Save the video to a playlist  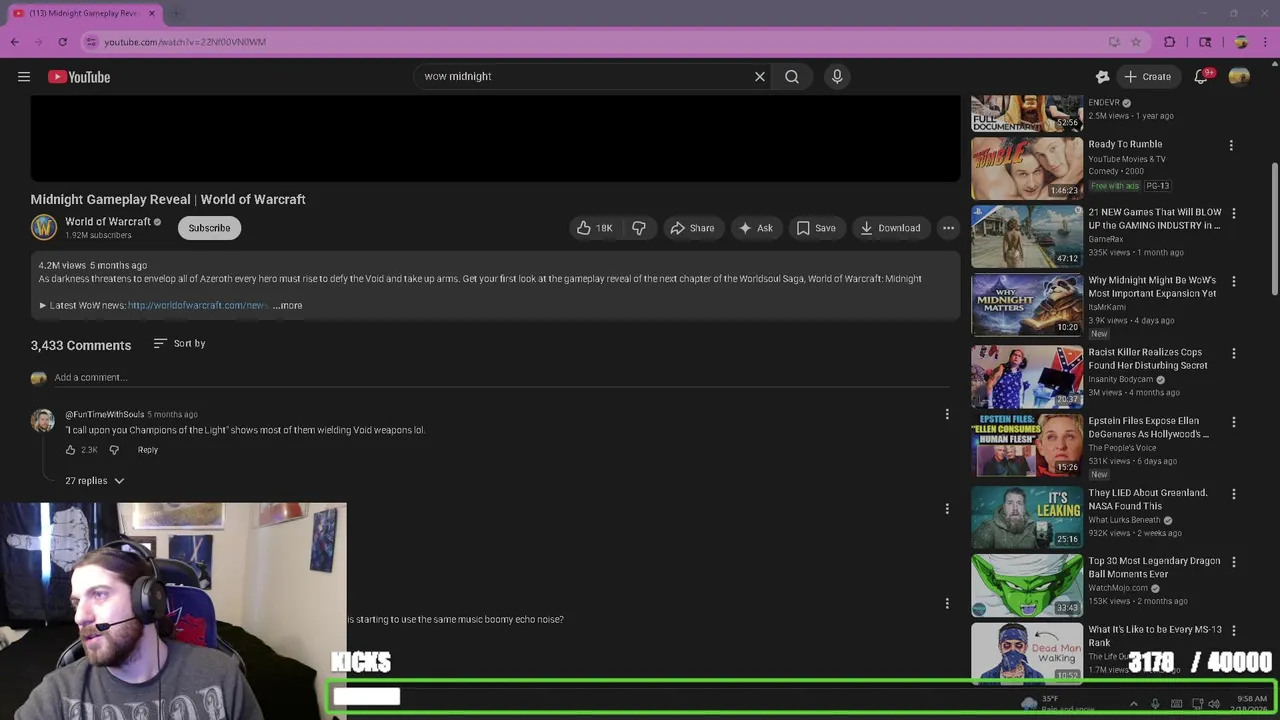(815, 228)
